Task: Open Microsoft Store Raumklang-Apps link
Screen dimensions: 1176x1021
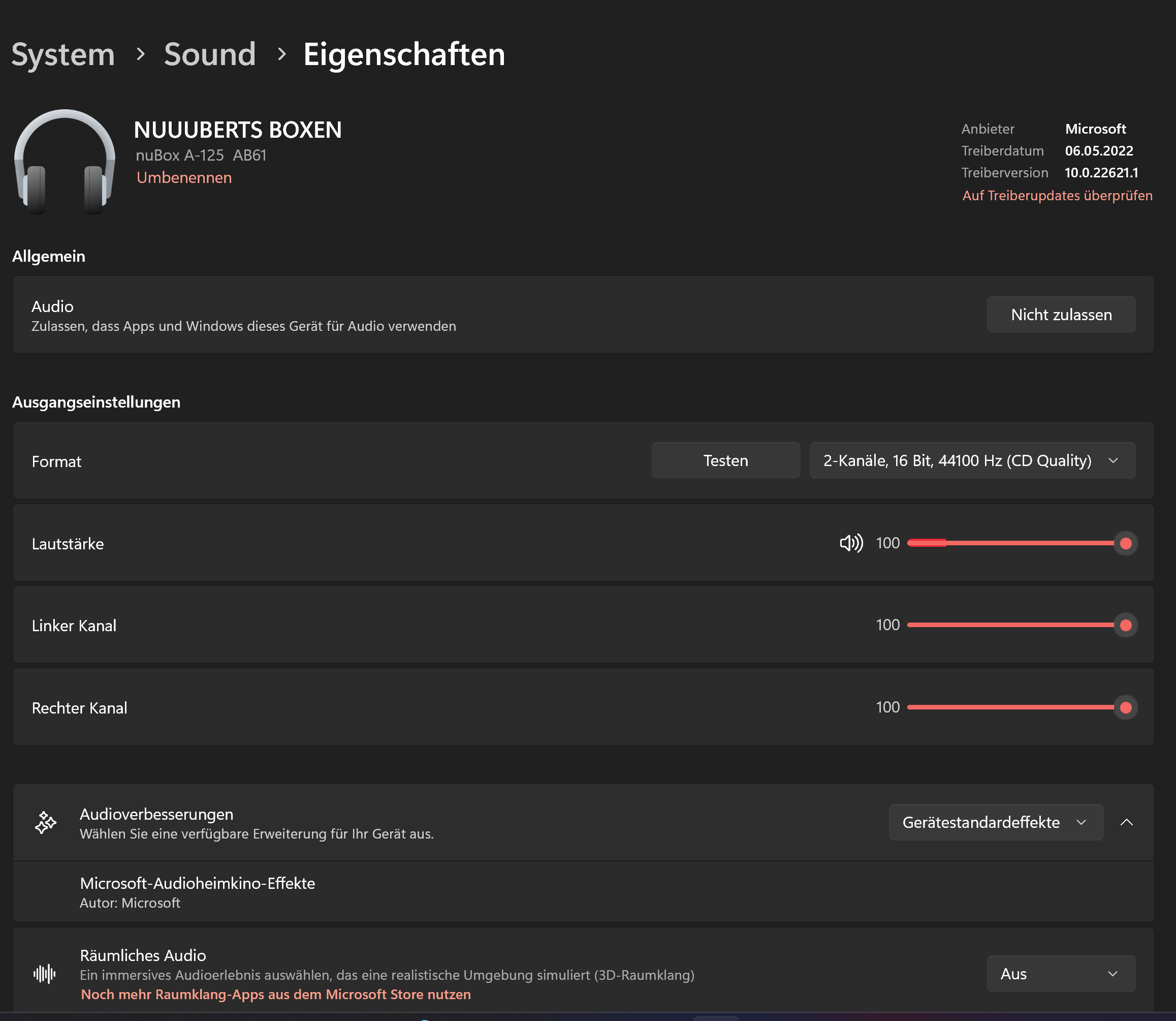Action: pos(276,994)
